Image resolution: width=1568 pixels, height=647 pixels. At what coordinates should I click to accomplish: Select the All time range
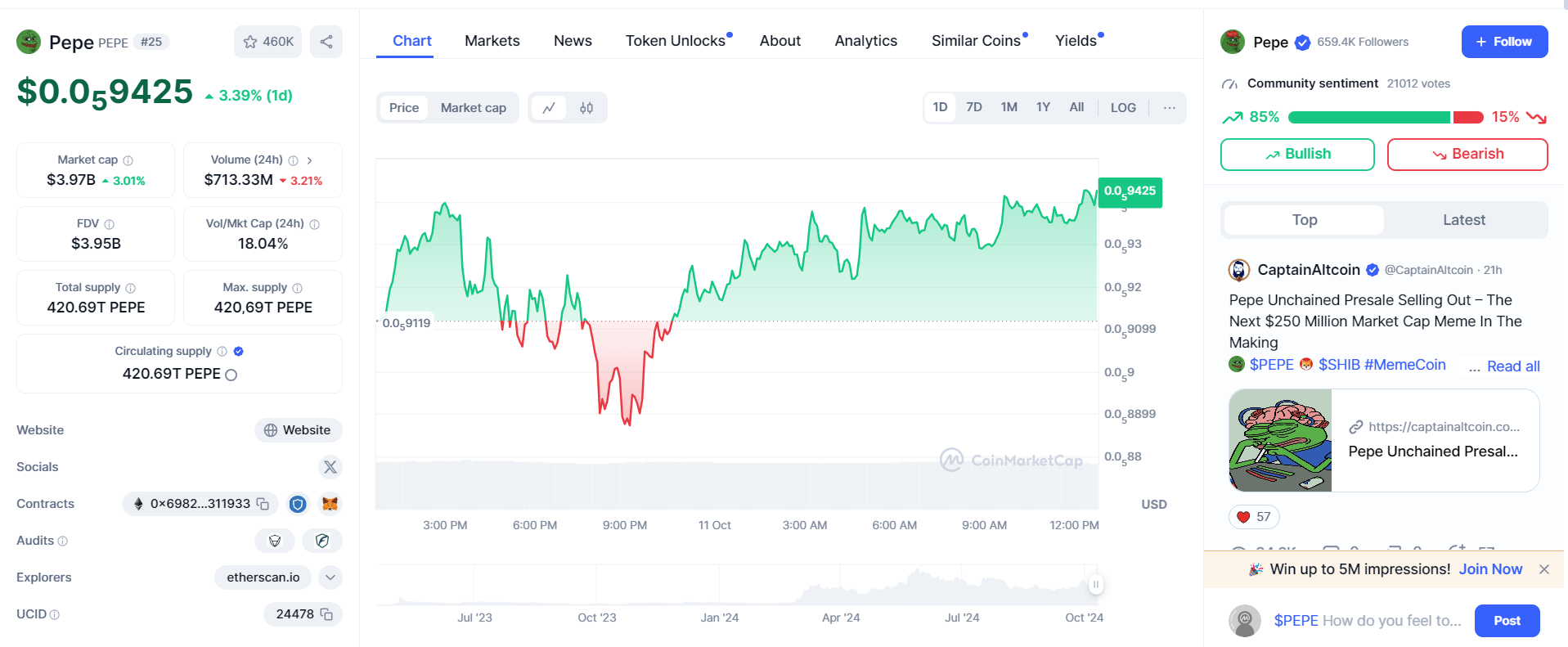click(x=1076, y=107)
